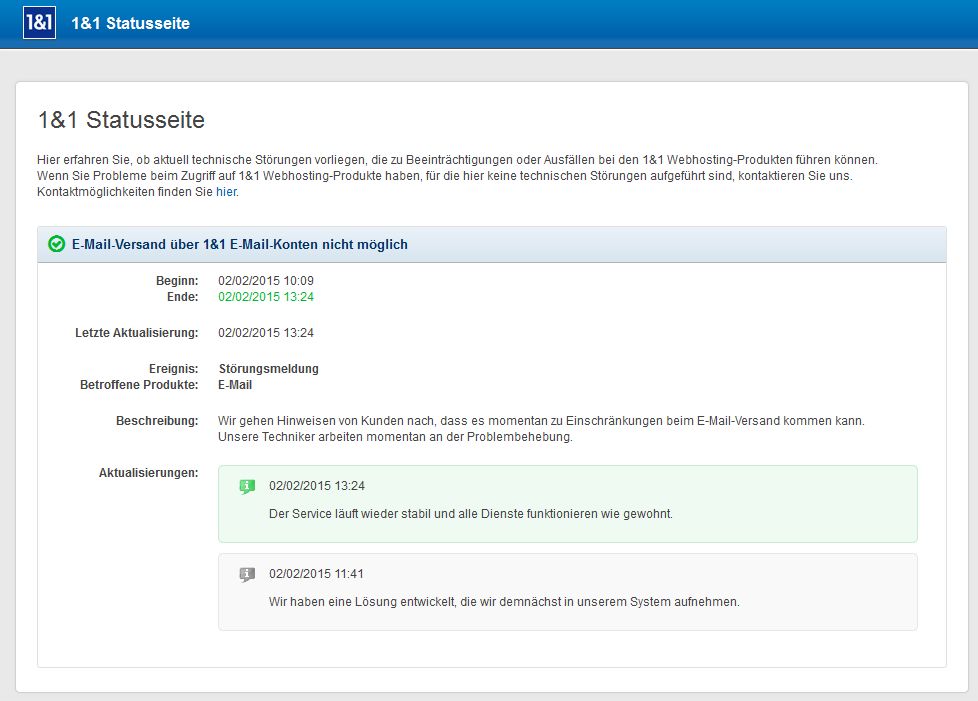Viewport: 978px width, 701px height.
Task: Click the Letzte Aktualisierung timestamp value
Action: tap(266, 333)
